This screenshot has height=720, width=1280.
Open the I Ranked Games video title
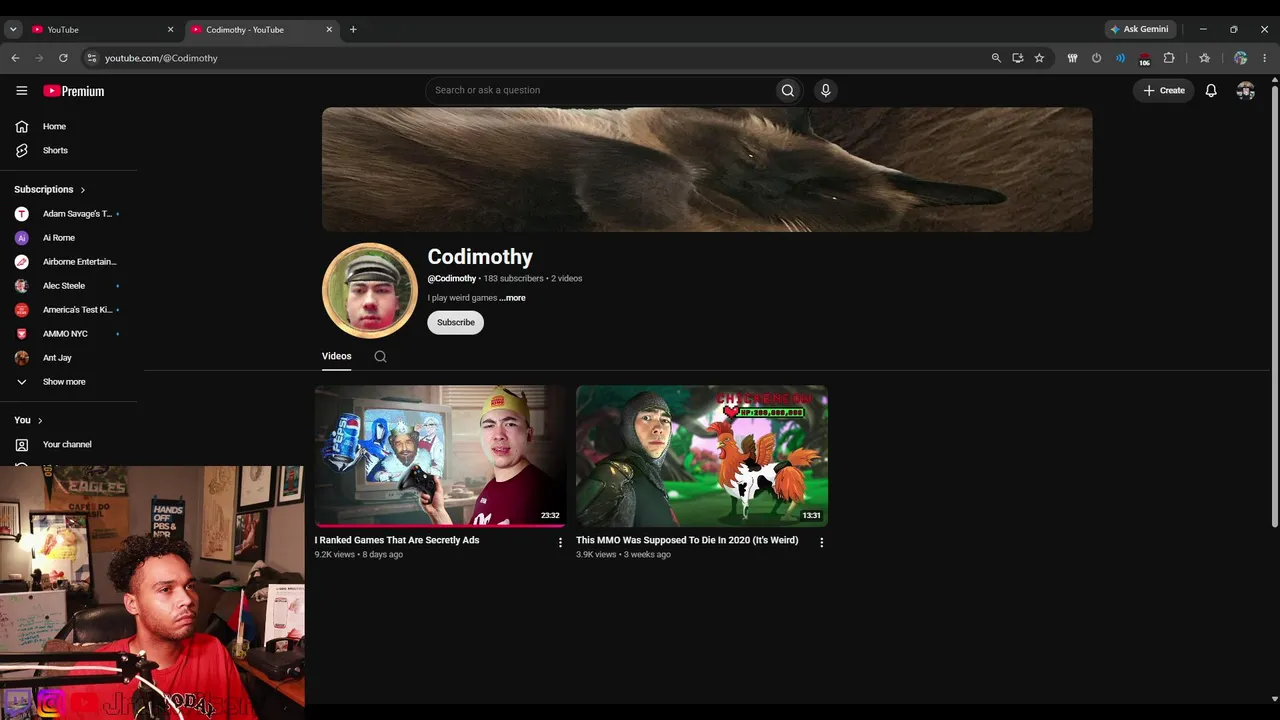[397, 540]
